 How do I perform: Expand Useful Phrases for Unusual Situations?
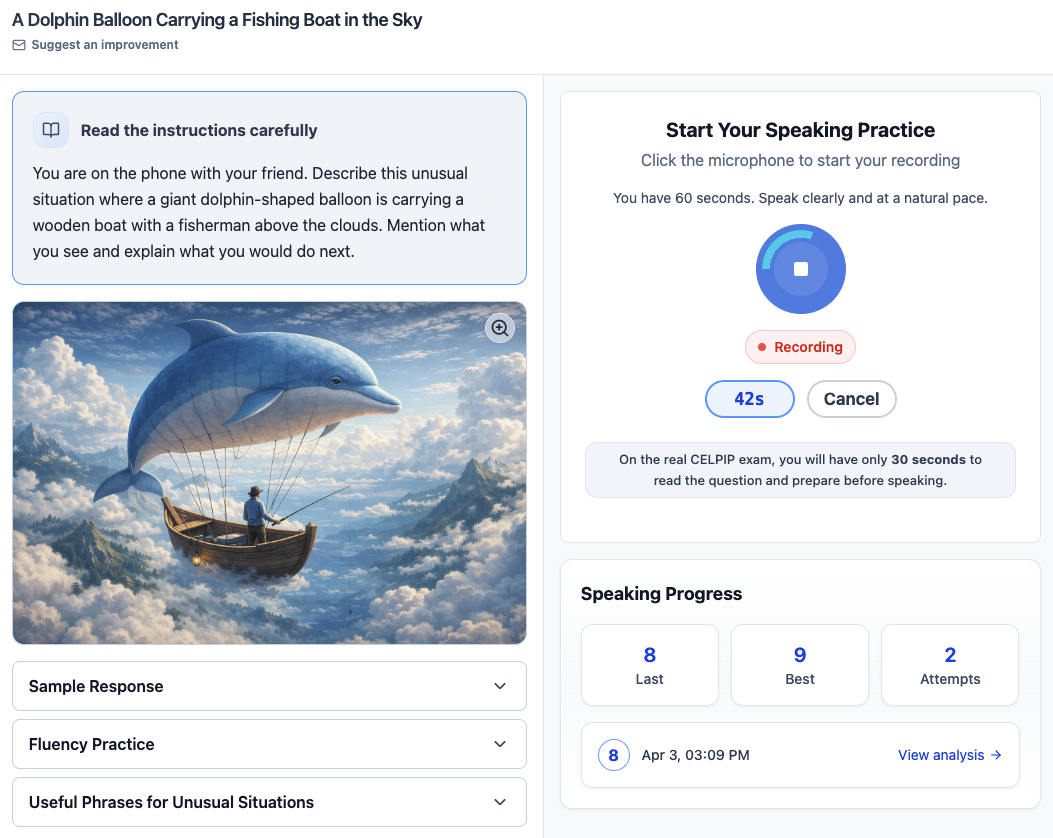(269, 802)
